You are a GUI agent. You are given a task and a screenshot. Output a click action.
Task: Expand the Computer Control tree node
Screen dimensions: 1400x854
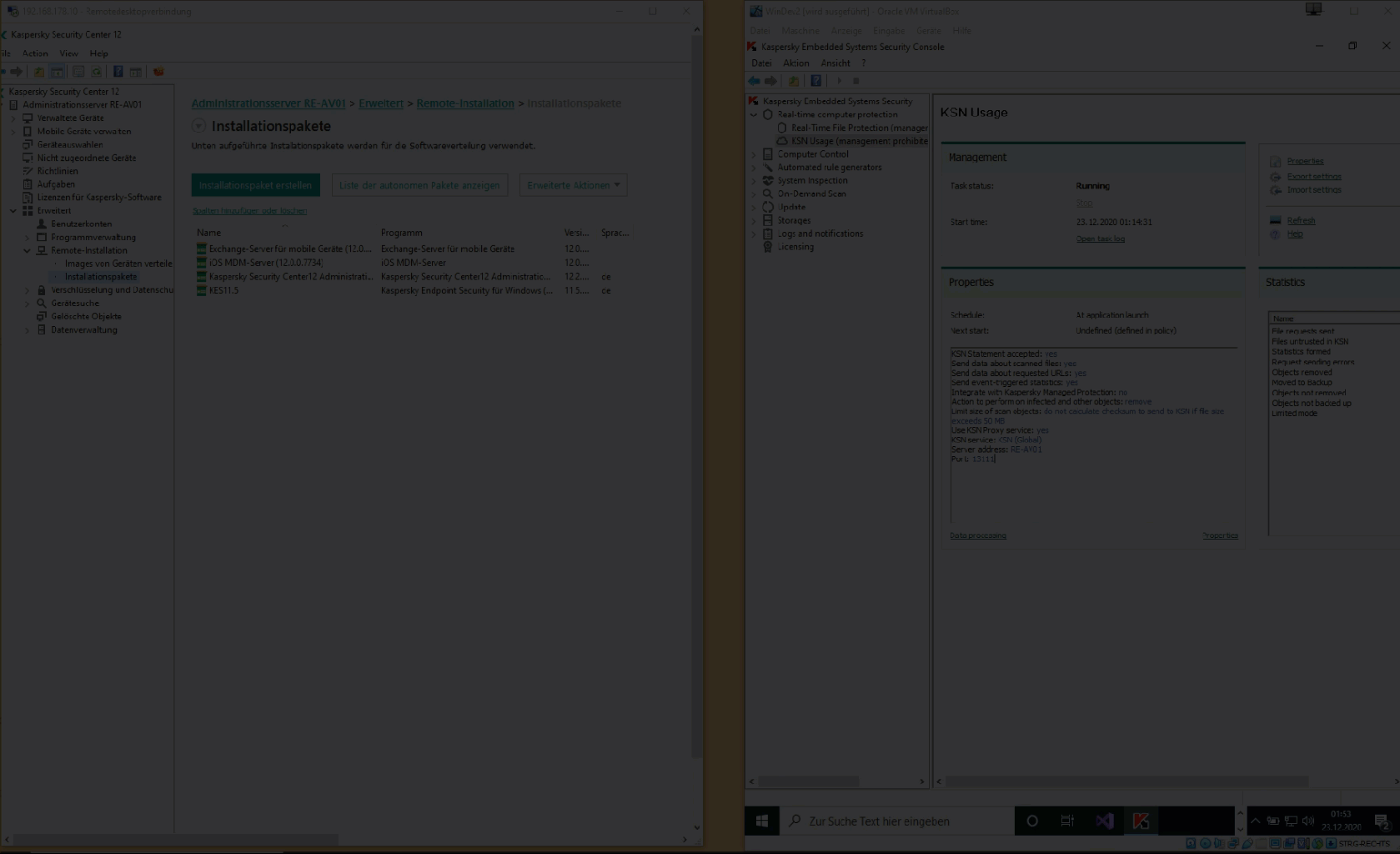point(754,154)
